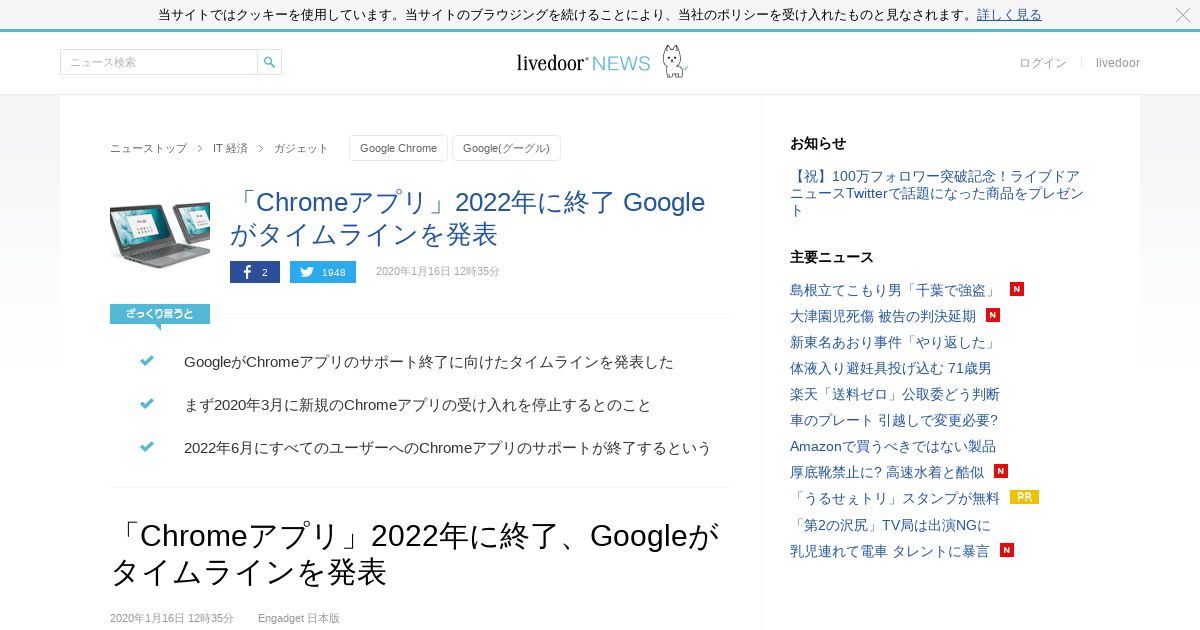Click the ログイン link

pyautogui.click(x=1043, y=63)
